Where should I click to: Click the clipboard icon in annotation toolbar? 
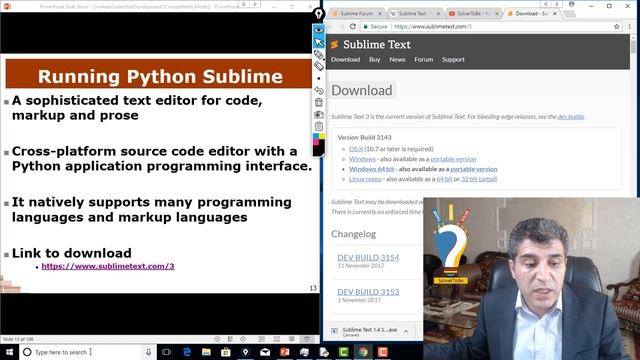pos(318,126)
